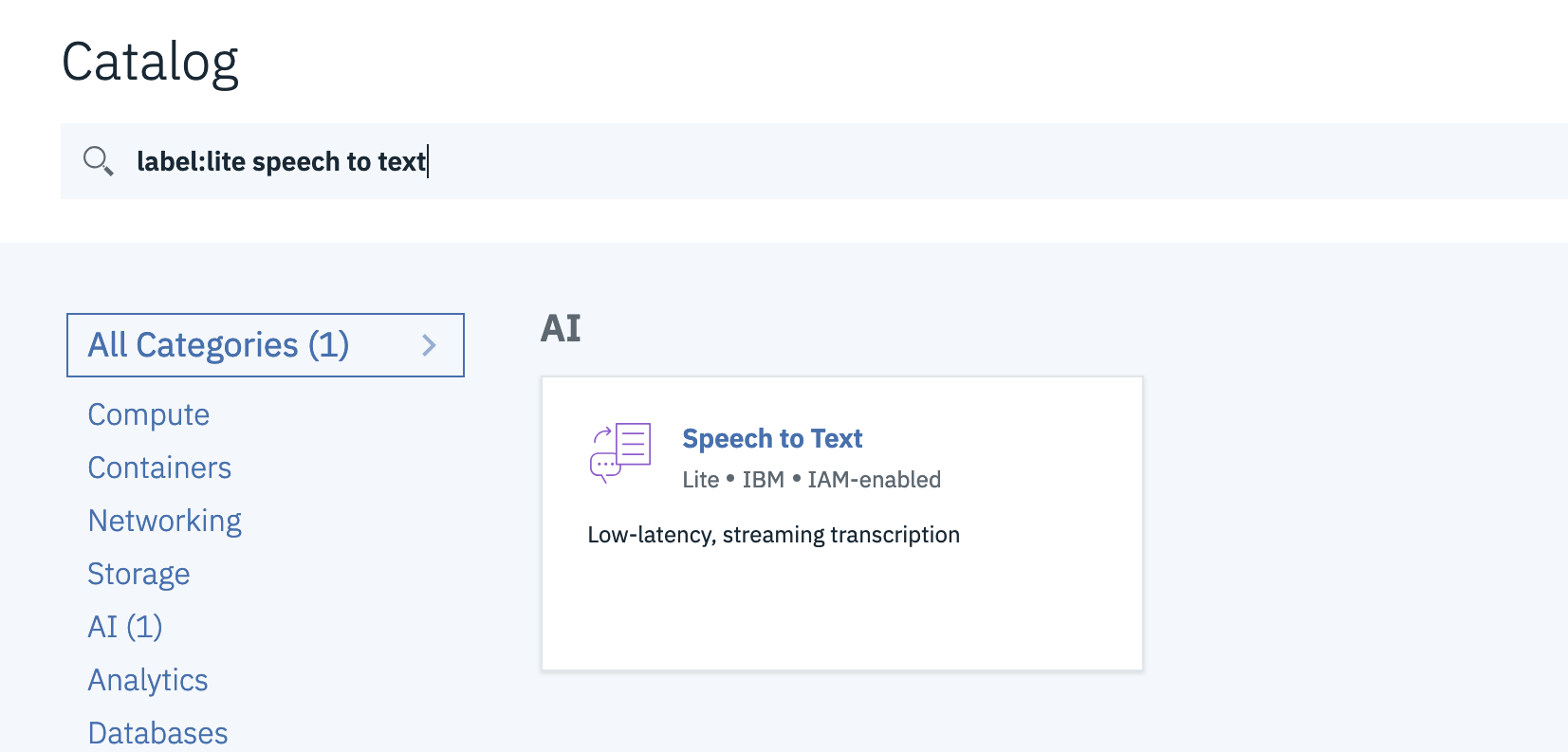Screen dimensions: 1568x752
Task: Expand All Categories chevron arrow
Action: pos(429,345)
